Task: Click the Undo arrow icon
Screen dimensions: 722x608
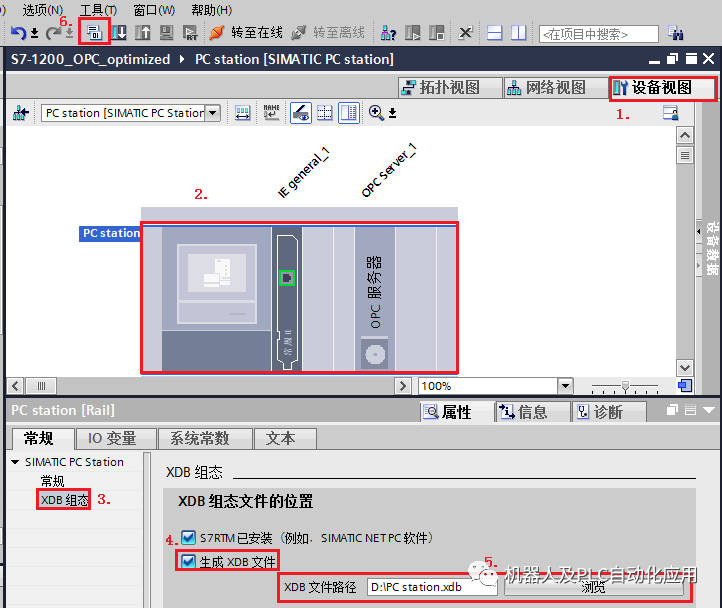Action: [x=18, y=33]
